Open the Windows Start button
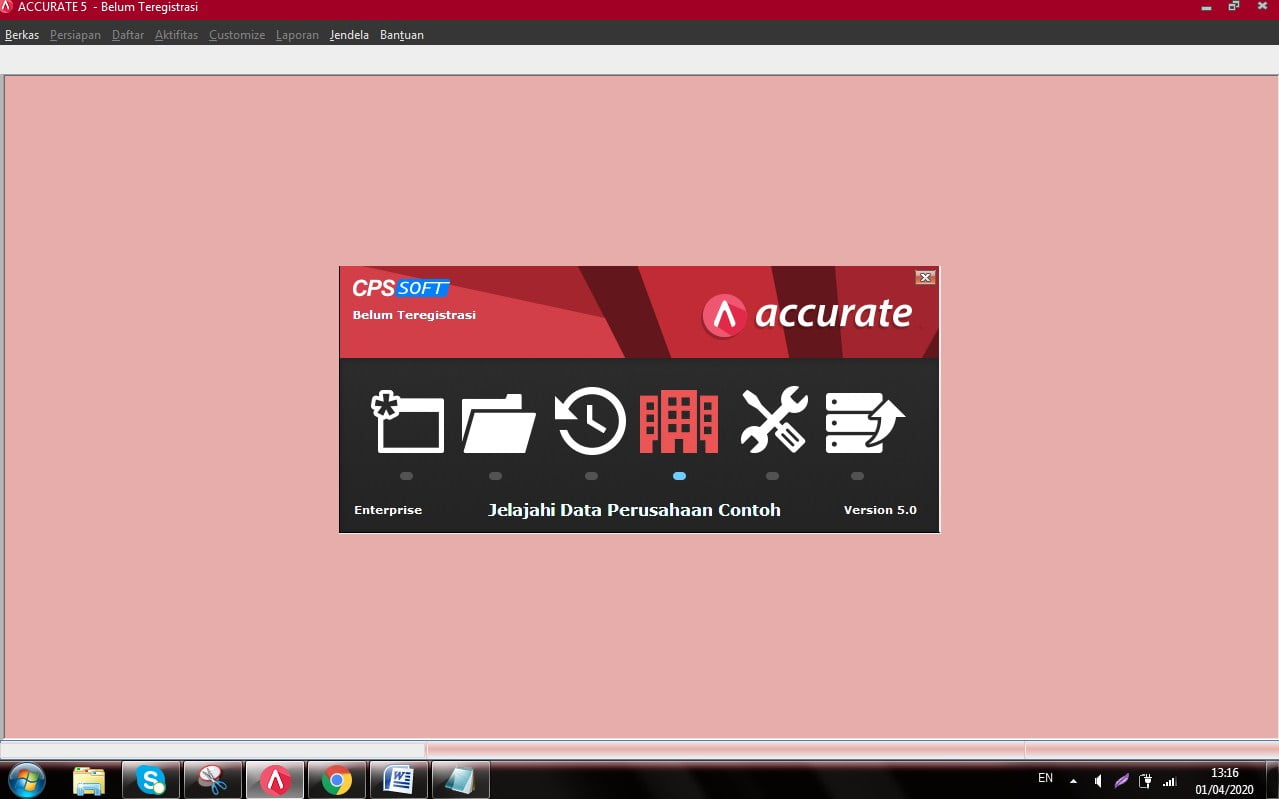The height and width of the screenshot is (799, 1279). click(x=25, y=779)
